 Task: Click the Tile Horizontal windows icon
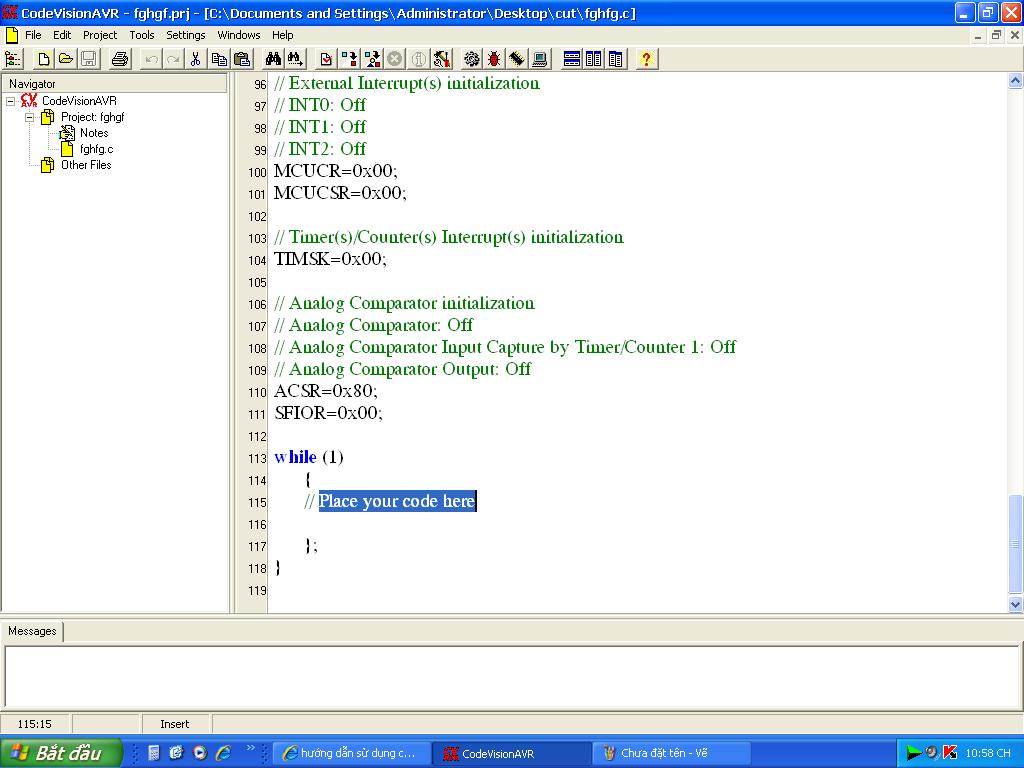pos(571,59)
